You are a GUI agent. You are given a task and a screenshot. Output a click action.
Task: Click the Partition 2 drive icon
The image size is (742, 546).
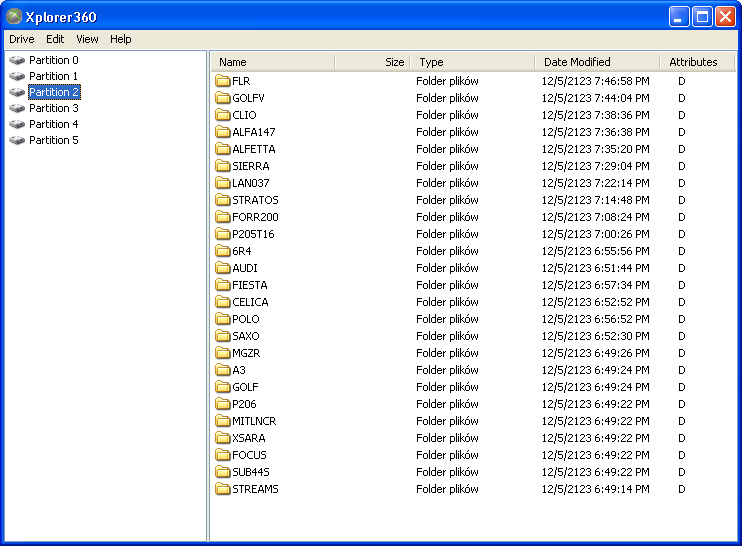17,92
